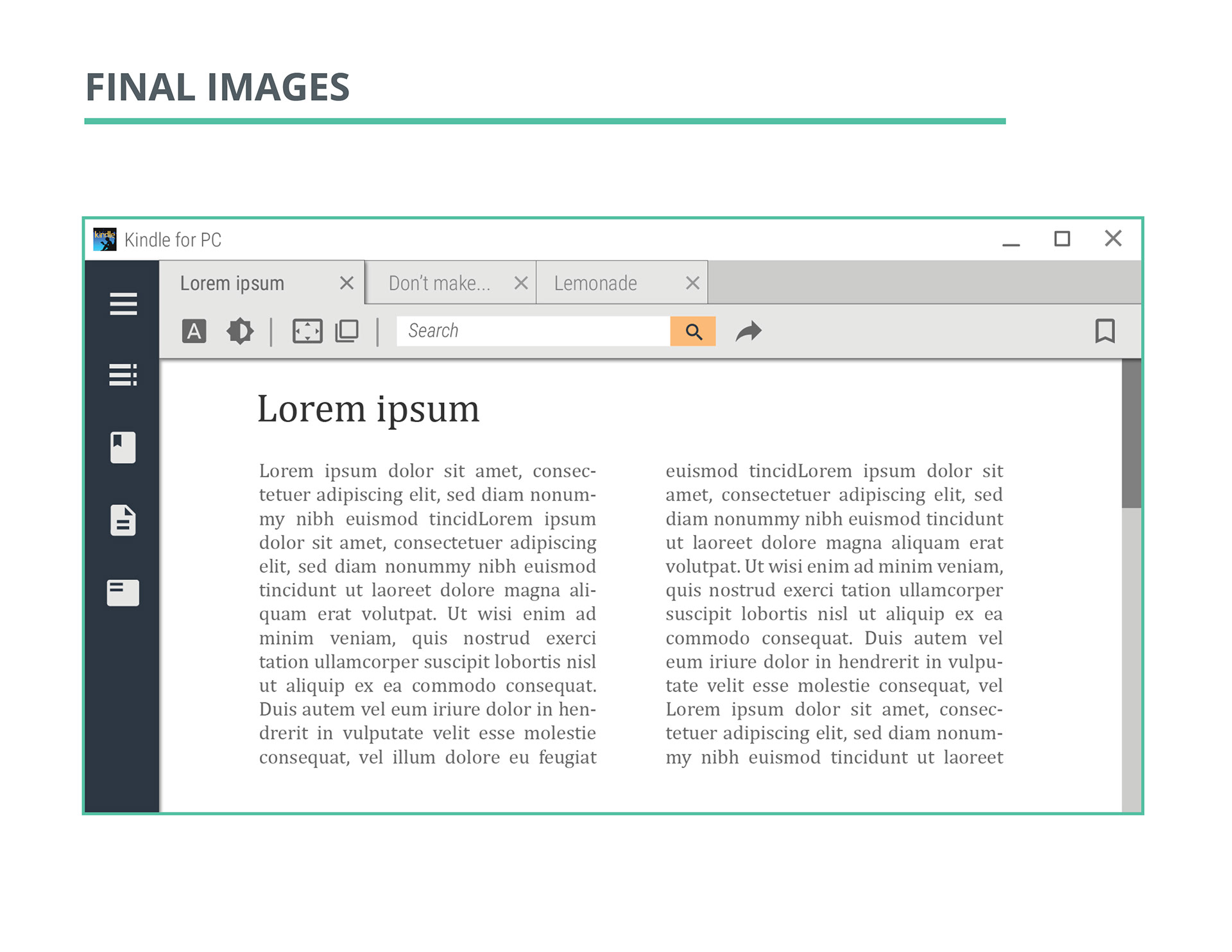This screenshot has height=952, width=1232.
Task: Open the document notes sidebar icon
Action: click(123, 520)
